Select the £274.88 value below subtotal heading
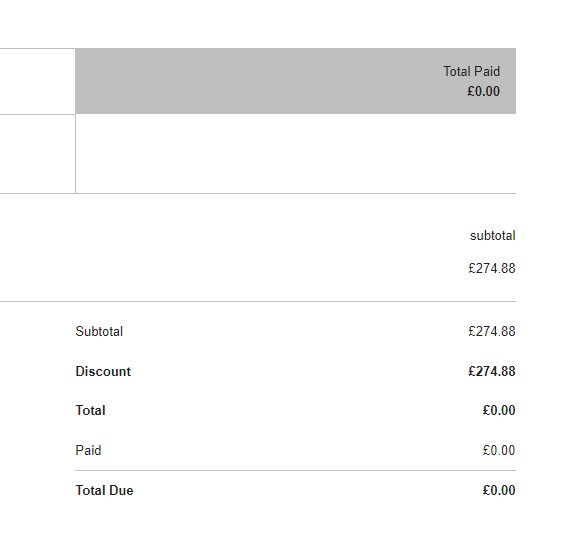The width and height of the screenshot is (562, 534). tap(492, 268)
